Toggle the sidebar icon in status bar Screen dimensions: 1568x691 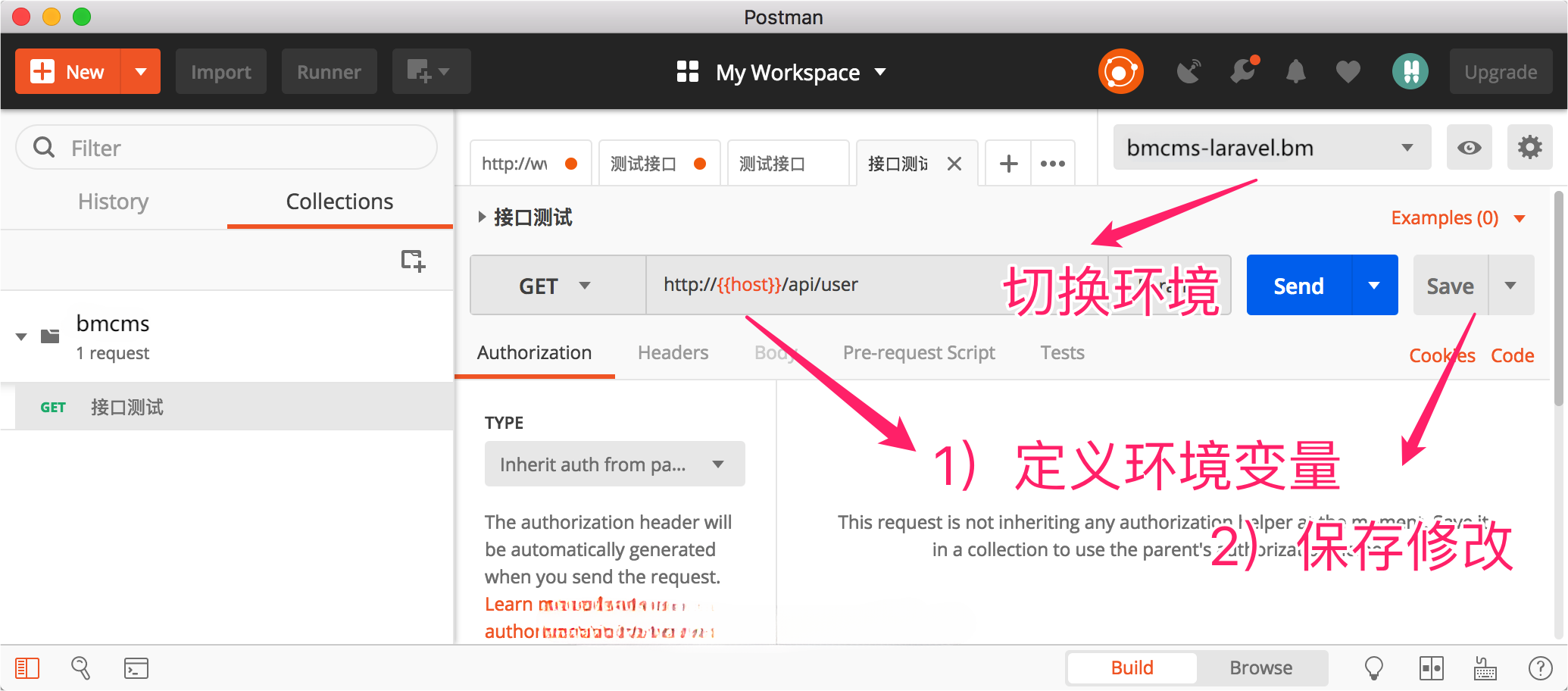27,668
